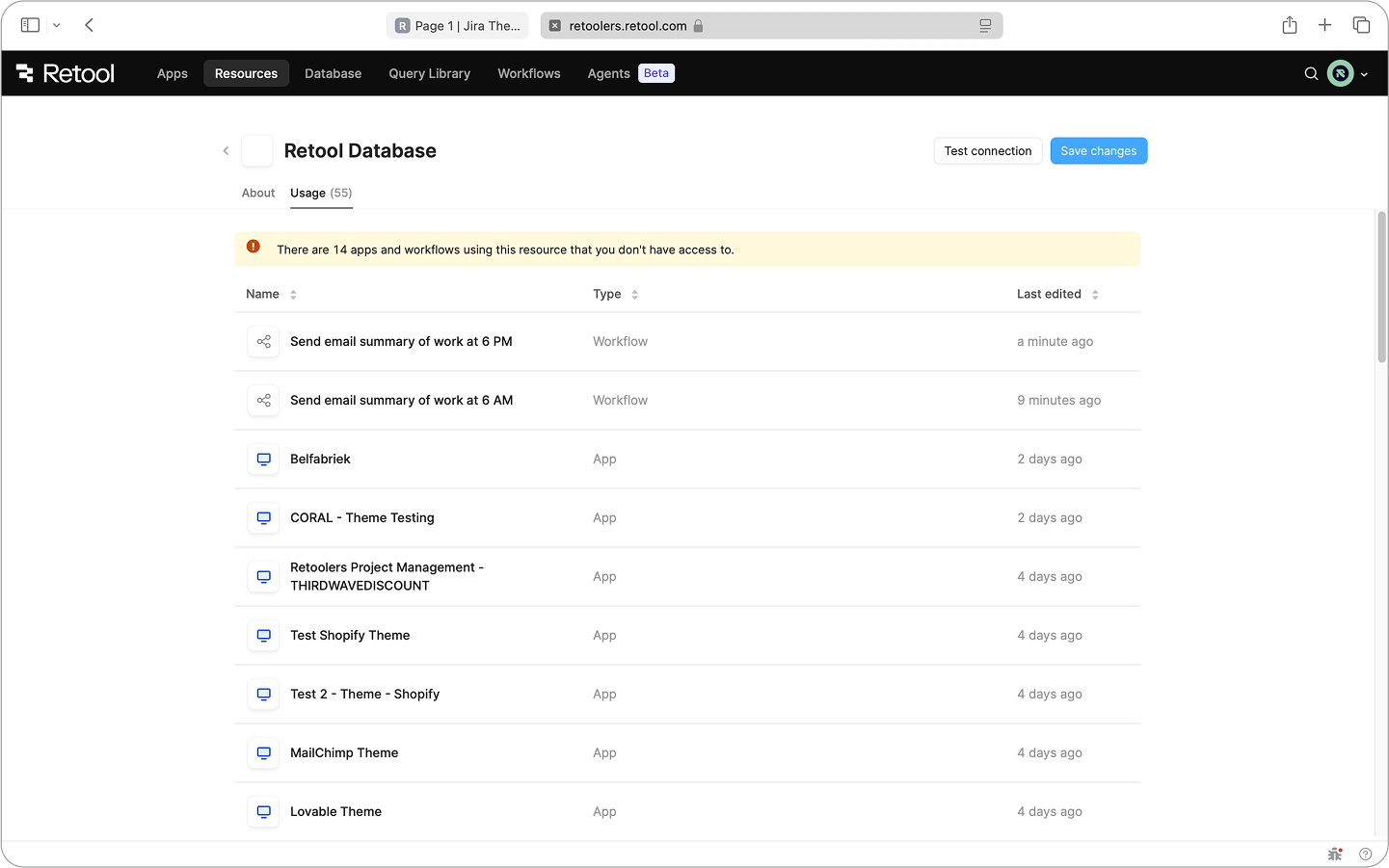Click app icon for Lovable Theme
Screen dimensions: 1389x868
tap(263, 812)
